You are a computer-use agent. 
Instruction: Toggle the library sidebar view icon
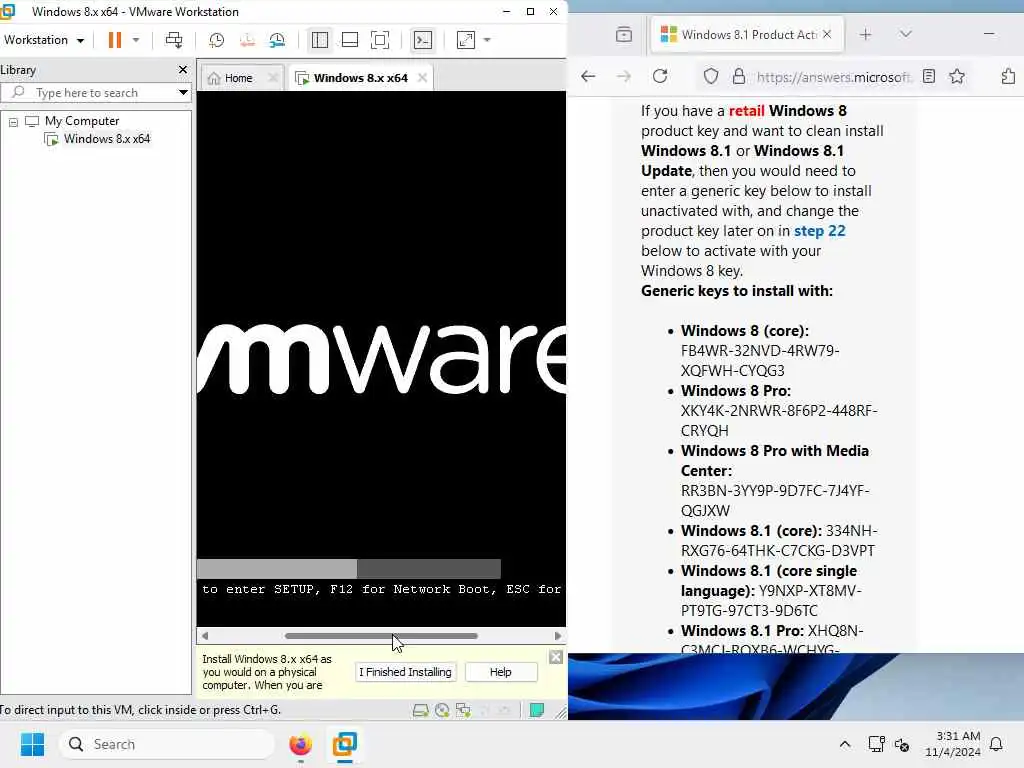[x=320, y=40]
